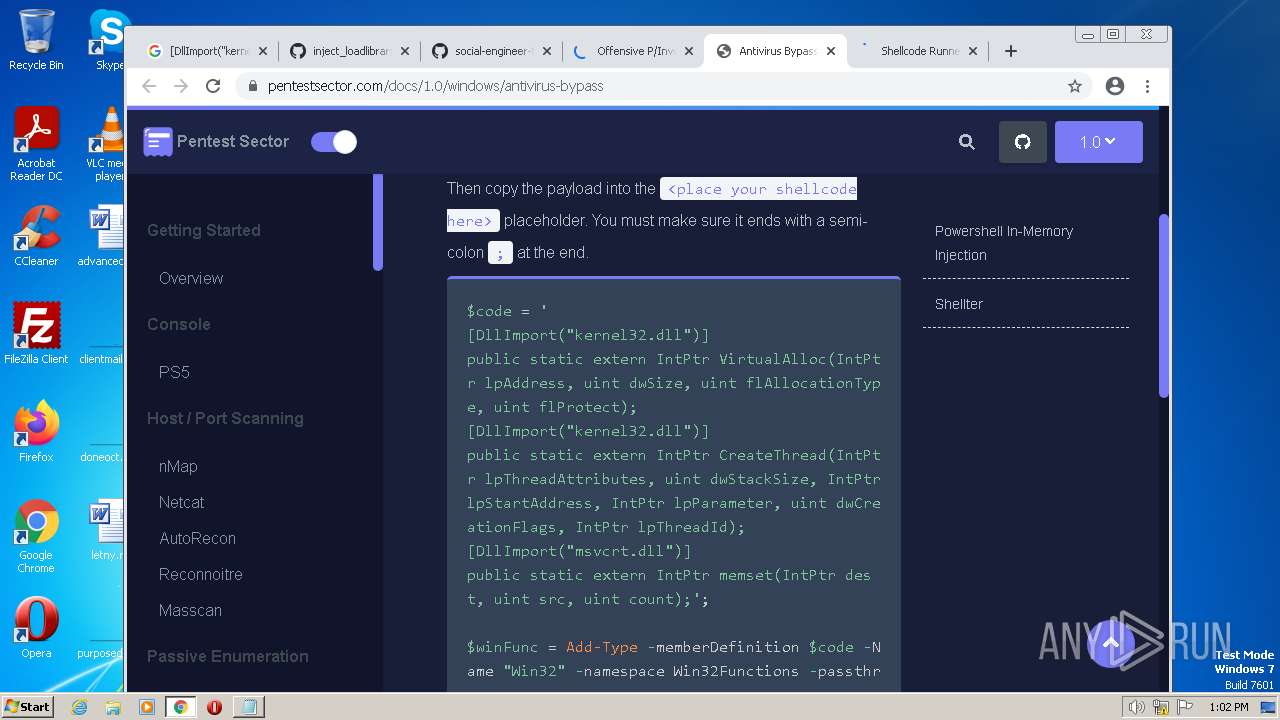Click the Host / Port Scanning heading
The width and height of the screenshot is (1280, 720).
point(225,418)
